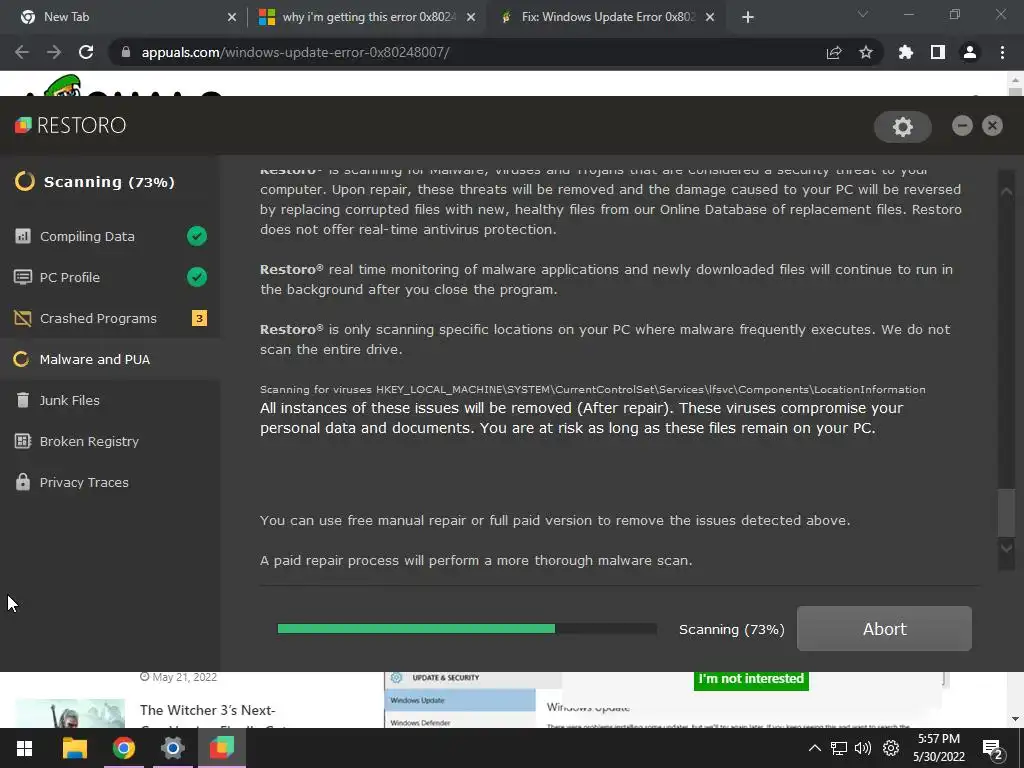
Task: Click the Crashed Programs icon
Action: pos(22,318)
